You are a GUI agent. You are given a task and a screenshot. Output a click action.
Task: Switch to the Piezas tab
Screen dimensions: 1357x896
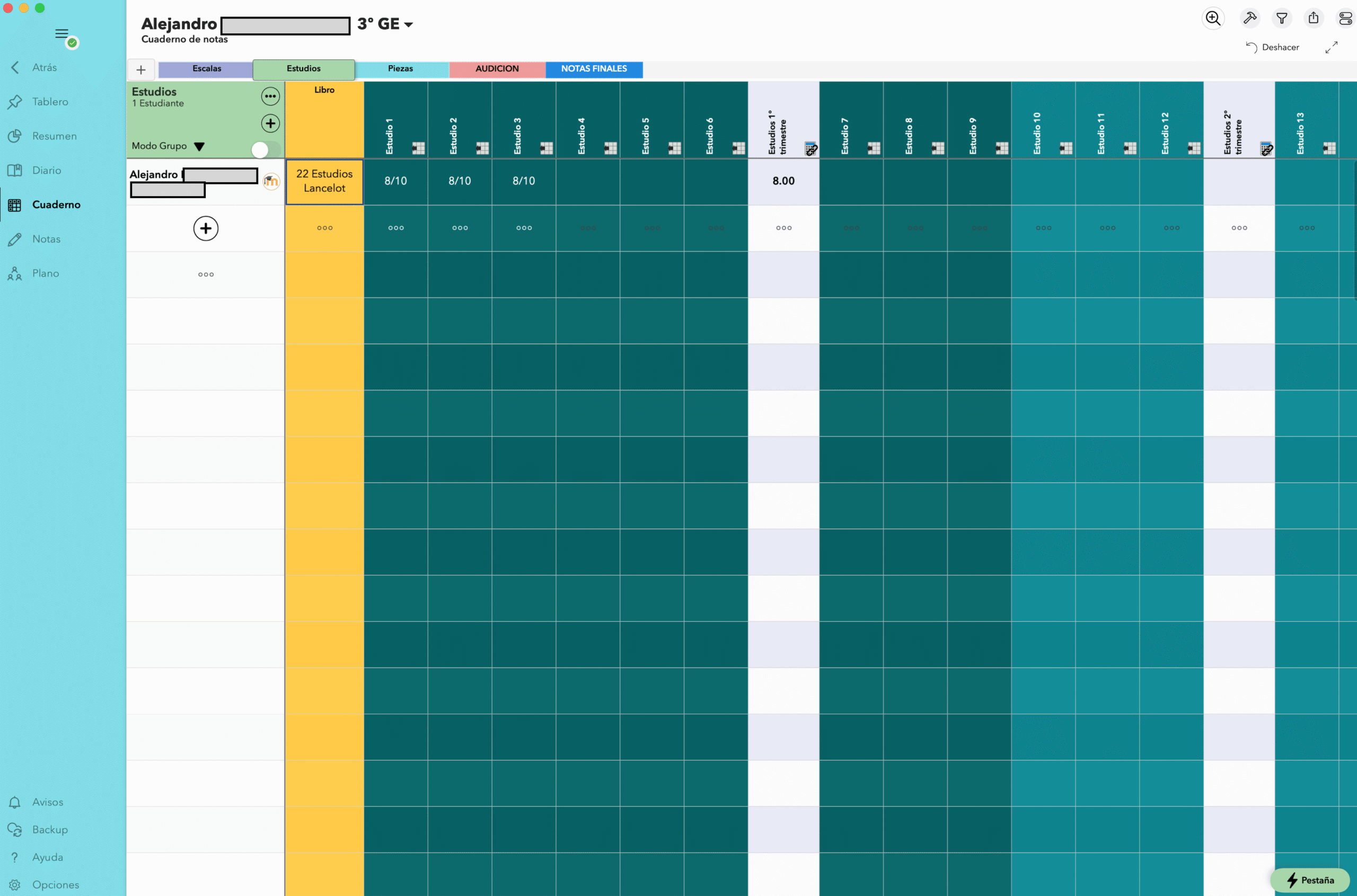[400, 68]
